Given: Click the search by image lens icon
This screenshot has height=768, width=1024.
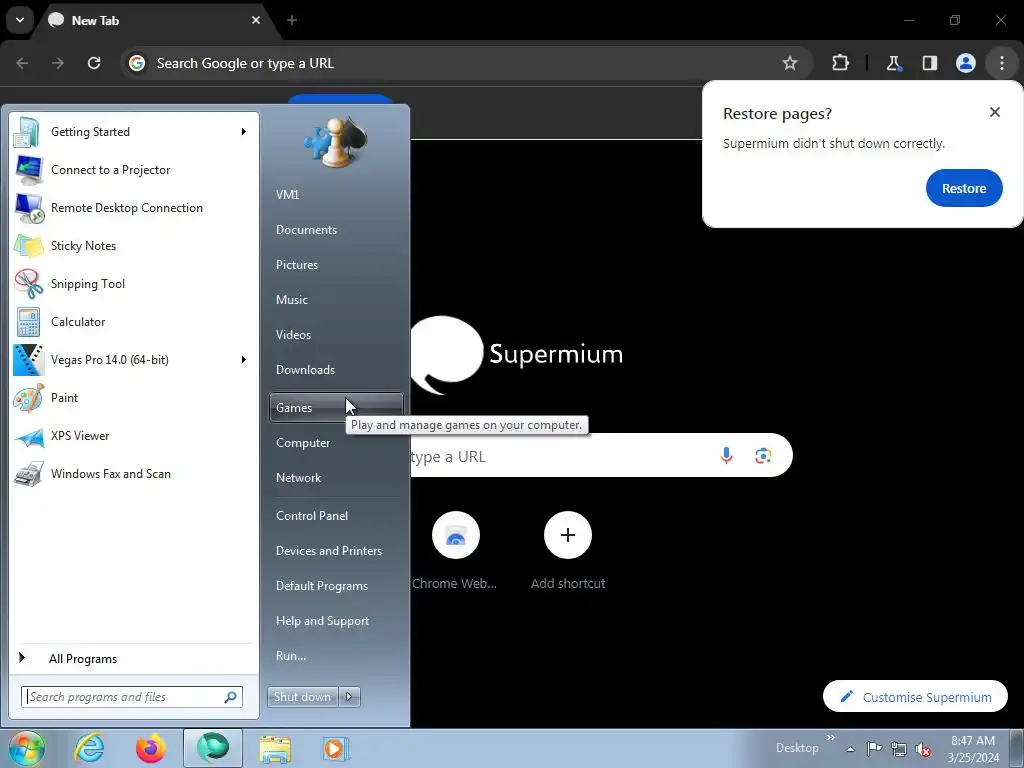Looking at the screenshot, I should [x=763, y=455].
